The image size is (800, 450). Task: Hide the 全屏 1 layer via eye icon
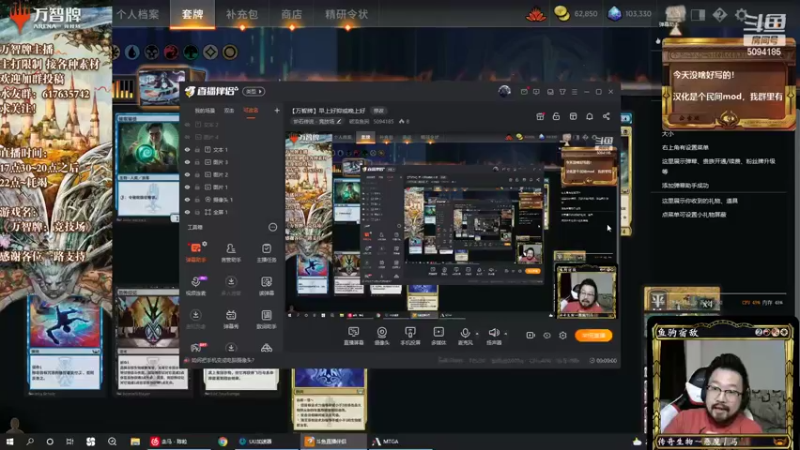[187, 212]
